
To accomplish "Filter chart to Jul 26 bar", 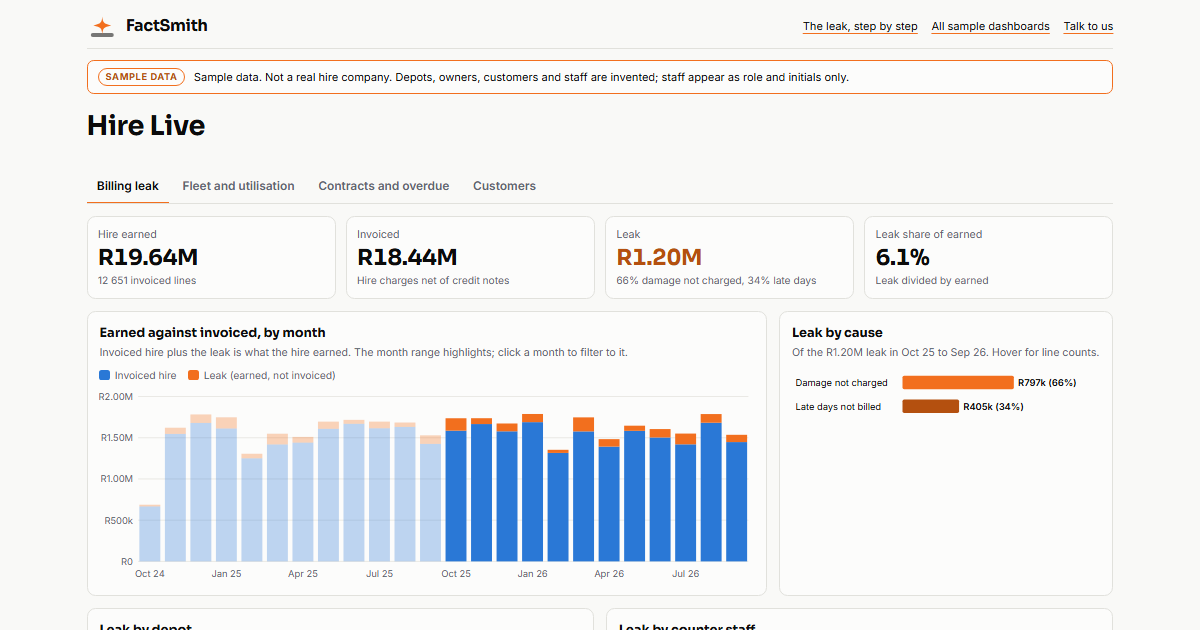I will coord(686,497).
